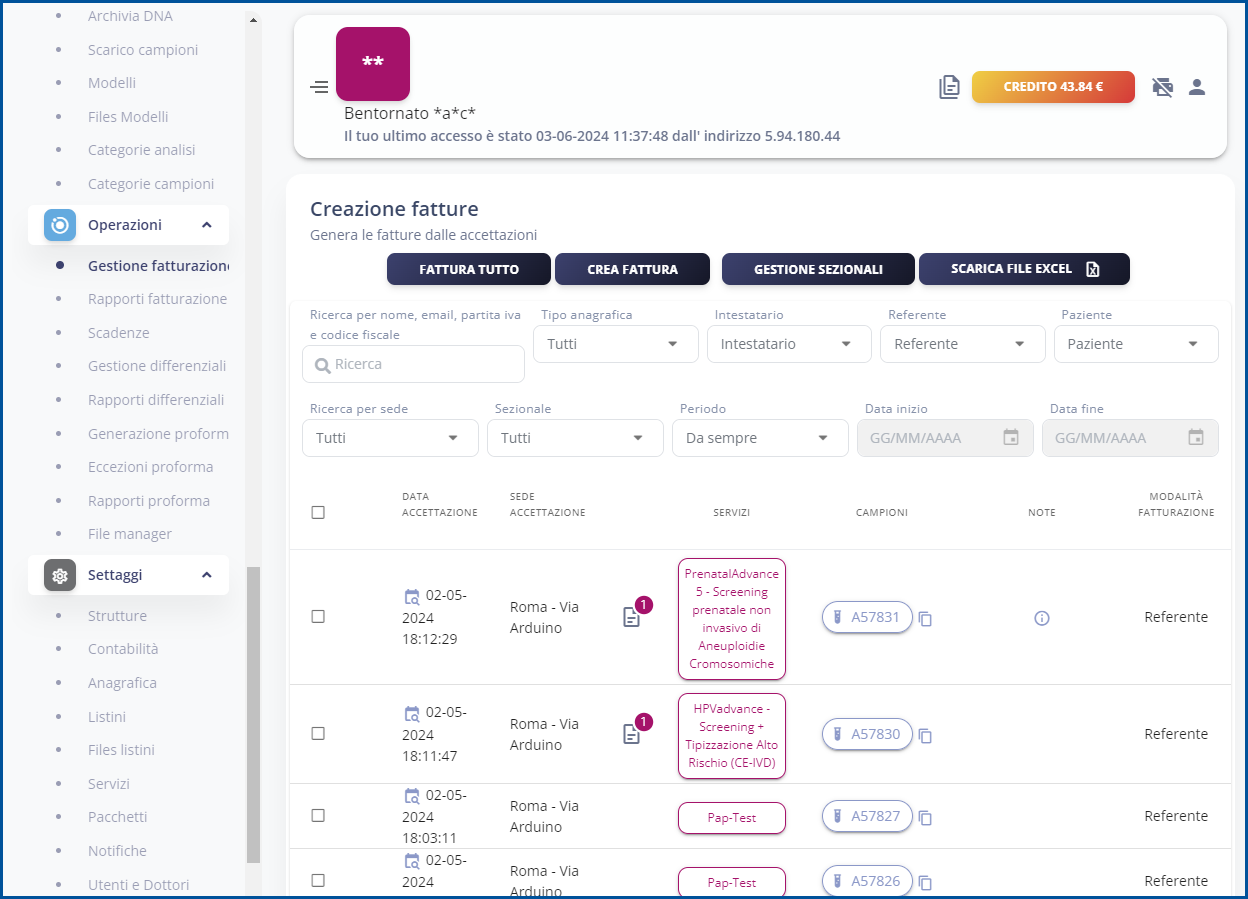Copy sample code A57827 using copy icon
Screen dimensions: 1248x899
coord(926,818)
